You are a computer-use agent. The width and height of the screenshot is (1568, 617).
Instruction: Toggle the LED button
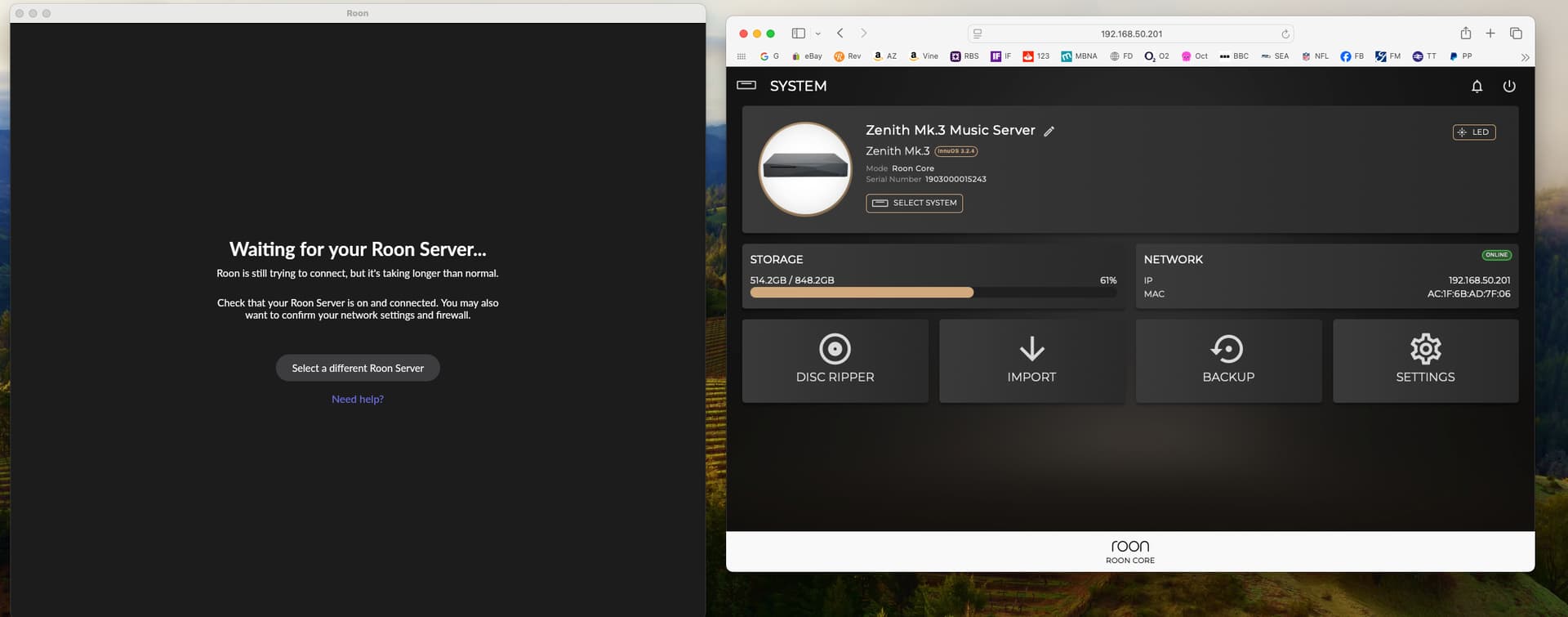[x=1474, y=132]
